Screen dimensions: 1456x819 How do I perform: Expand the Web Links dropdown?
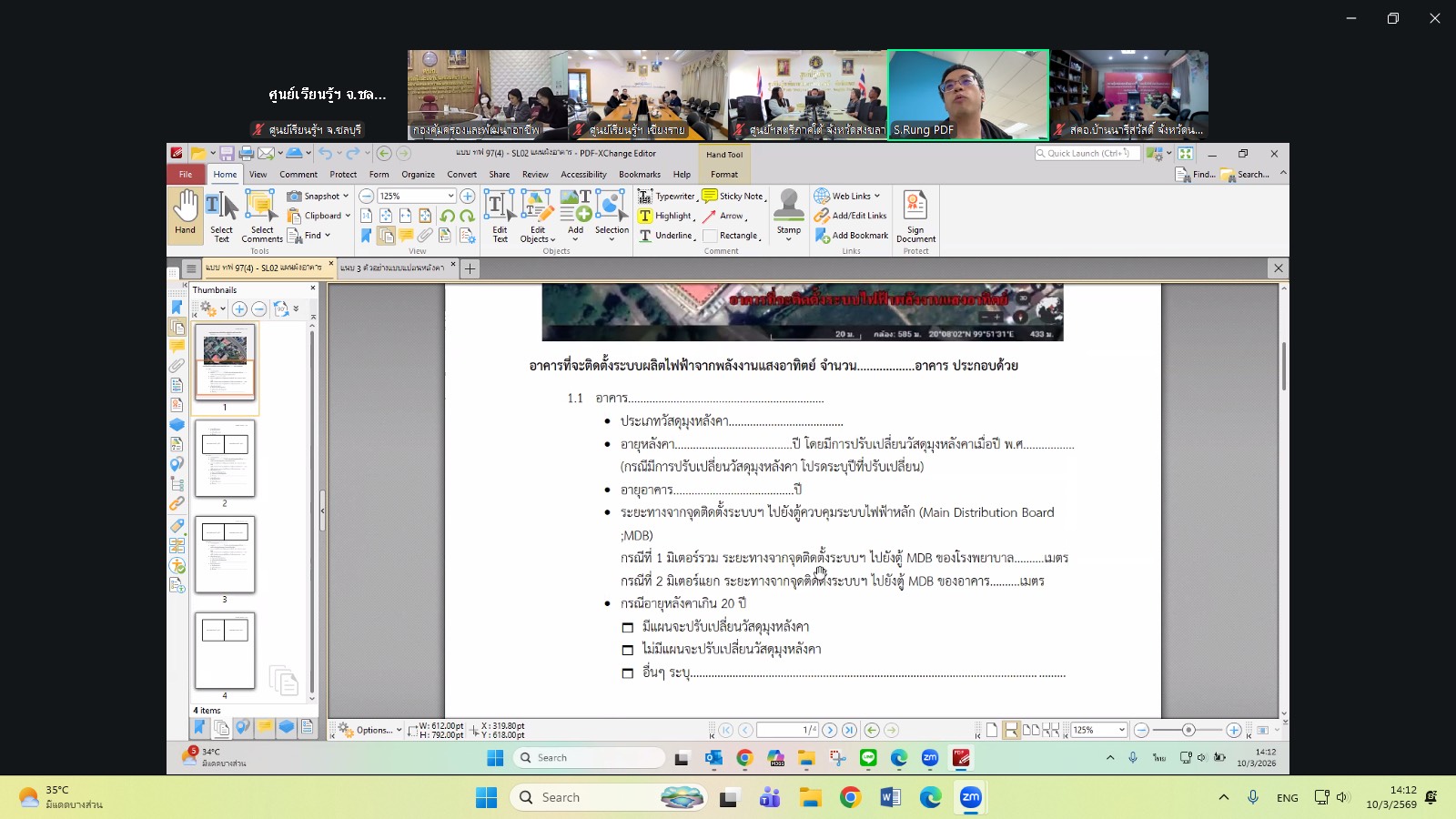tap(877, 197)
